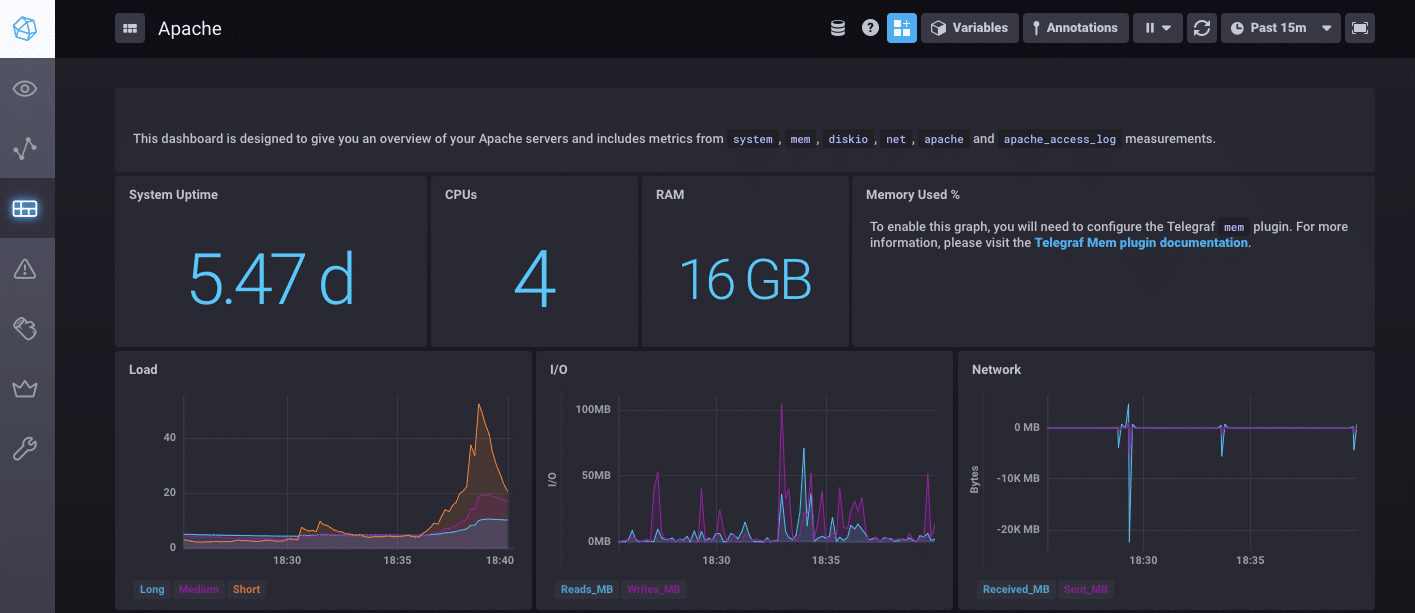Click the Chronograf logo in the sidebar
The image size is (1415, 613).
point(26,28)
